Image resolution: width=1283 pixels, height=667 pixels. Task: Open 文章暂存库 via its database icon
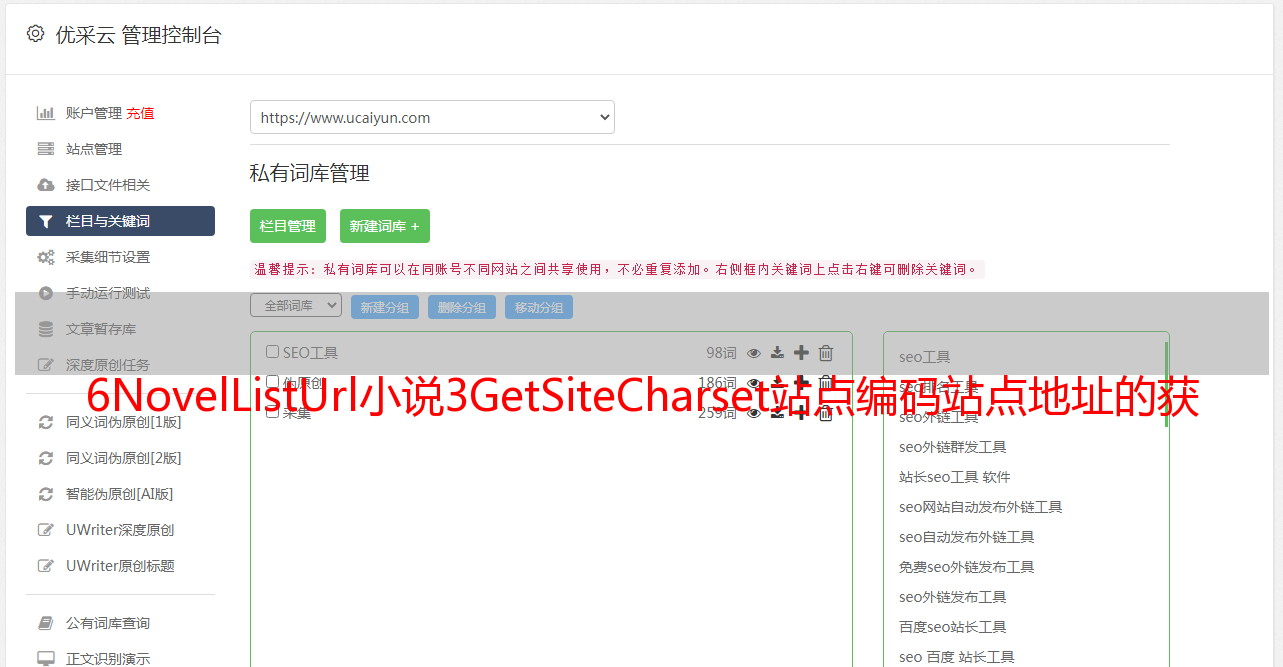point(45,329)
